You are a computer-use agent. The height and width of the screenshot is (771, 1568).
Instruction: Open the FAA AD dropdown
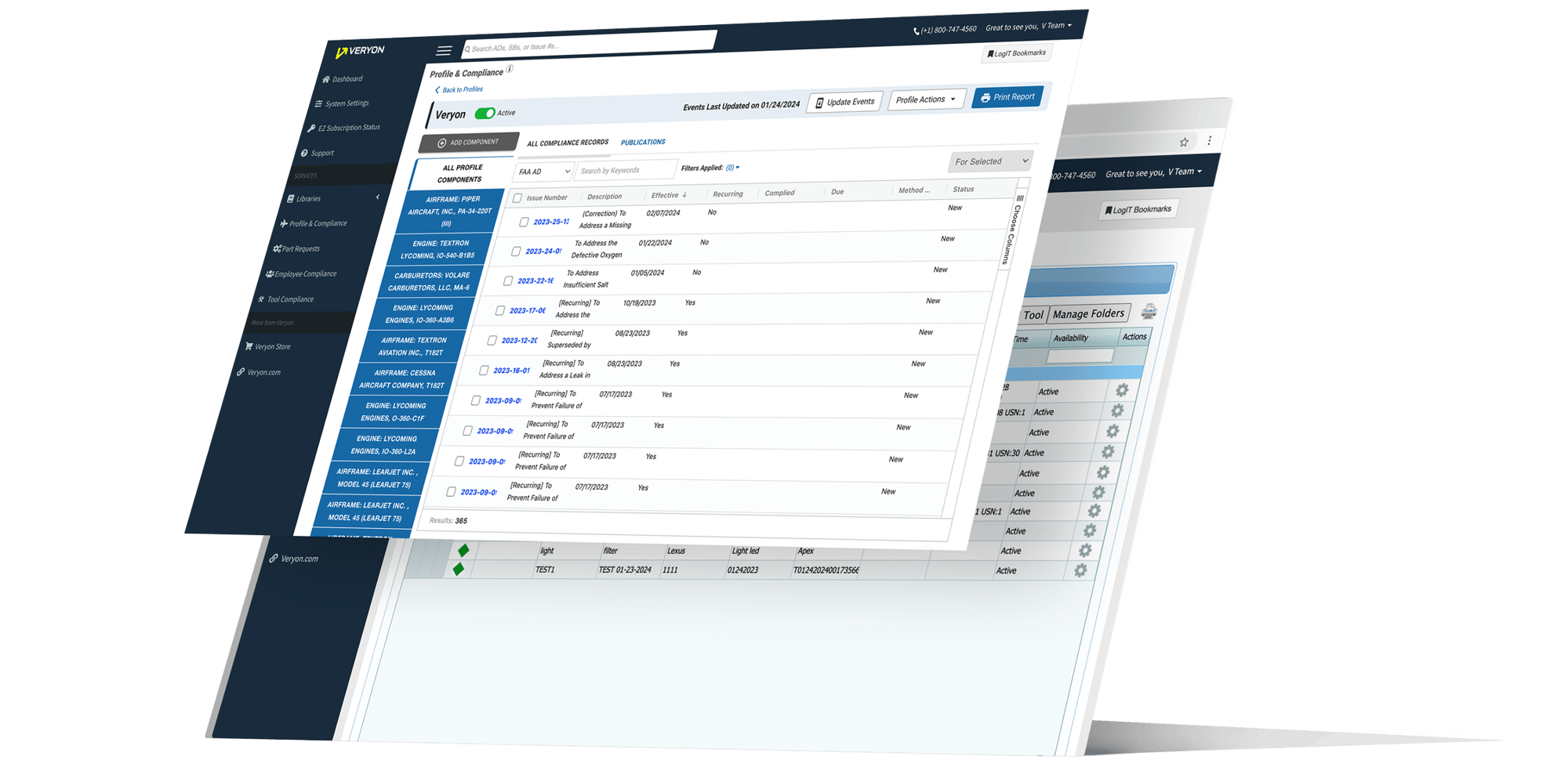(543, 172)
